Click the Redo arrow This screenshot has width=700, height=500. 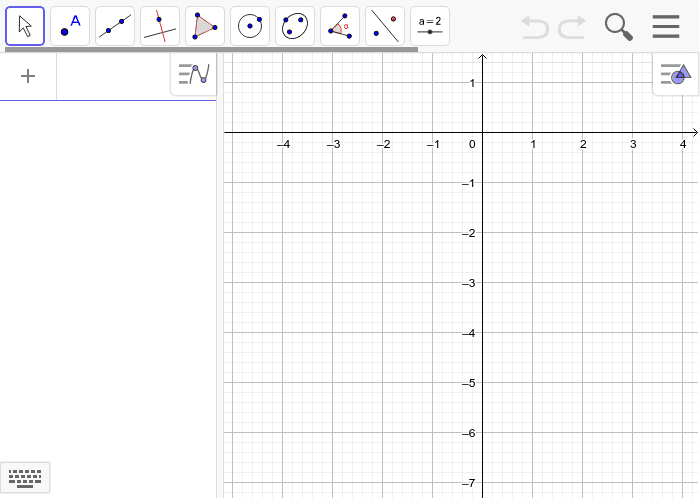[x=572, y=27]
